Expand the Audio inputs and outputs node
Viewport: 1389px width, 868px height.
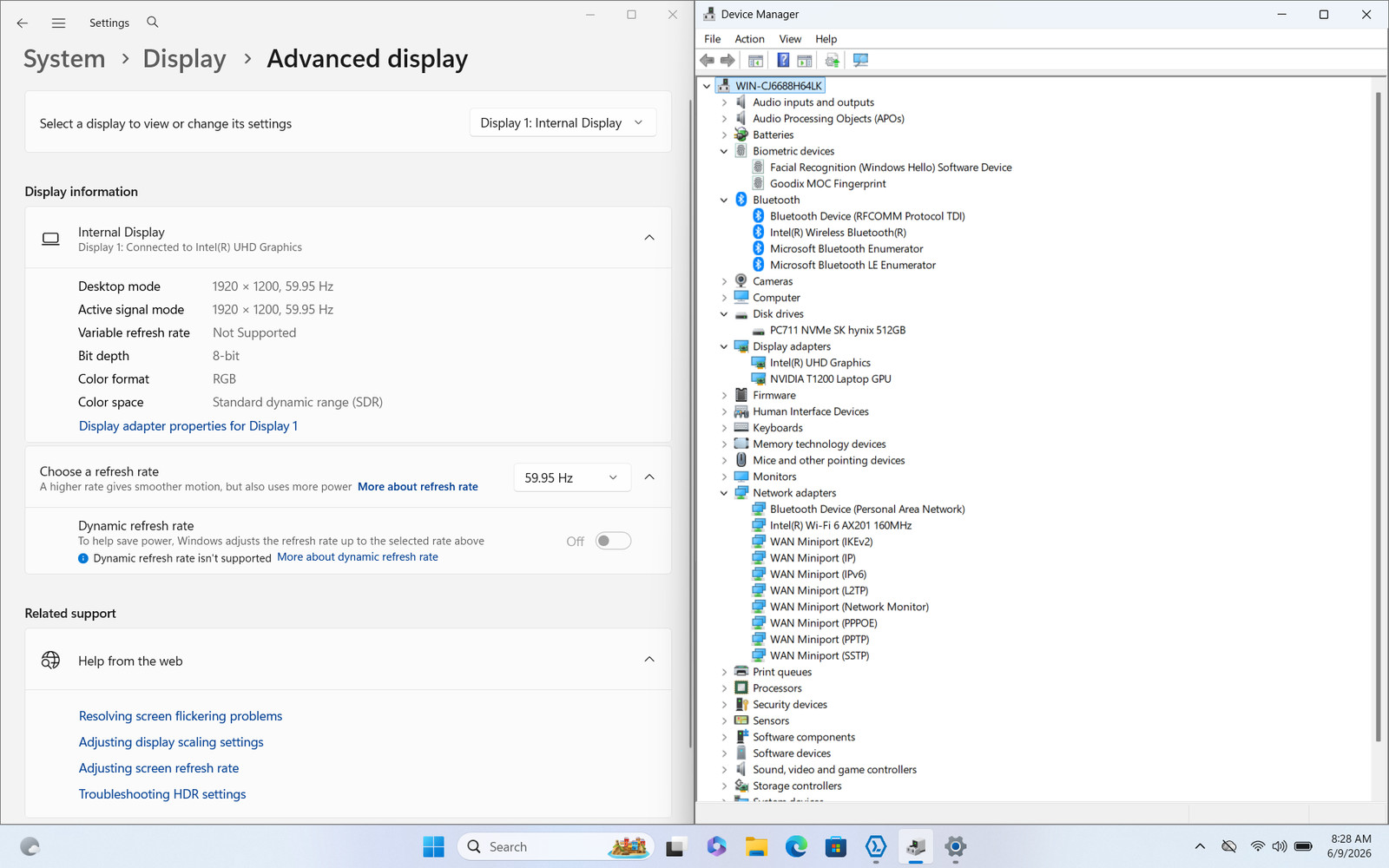[724, 102]
